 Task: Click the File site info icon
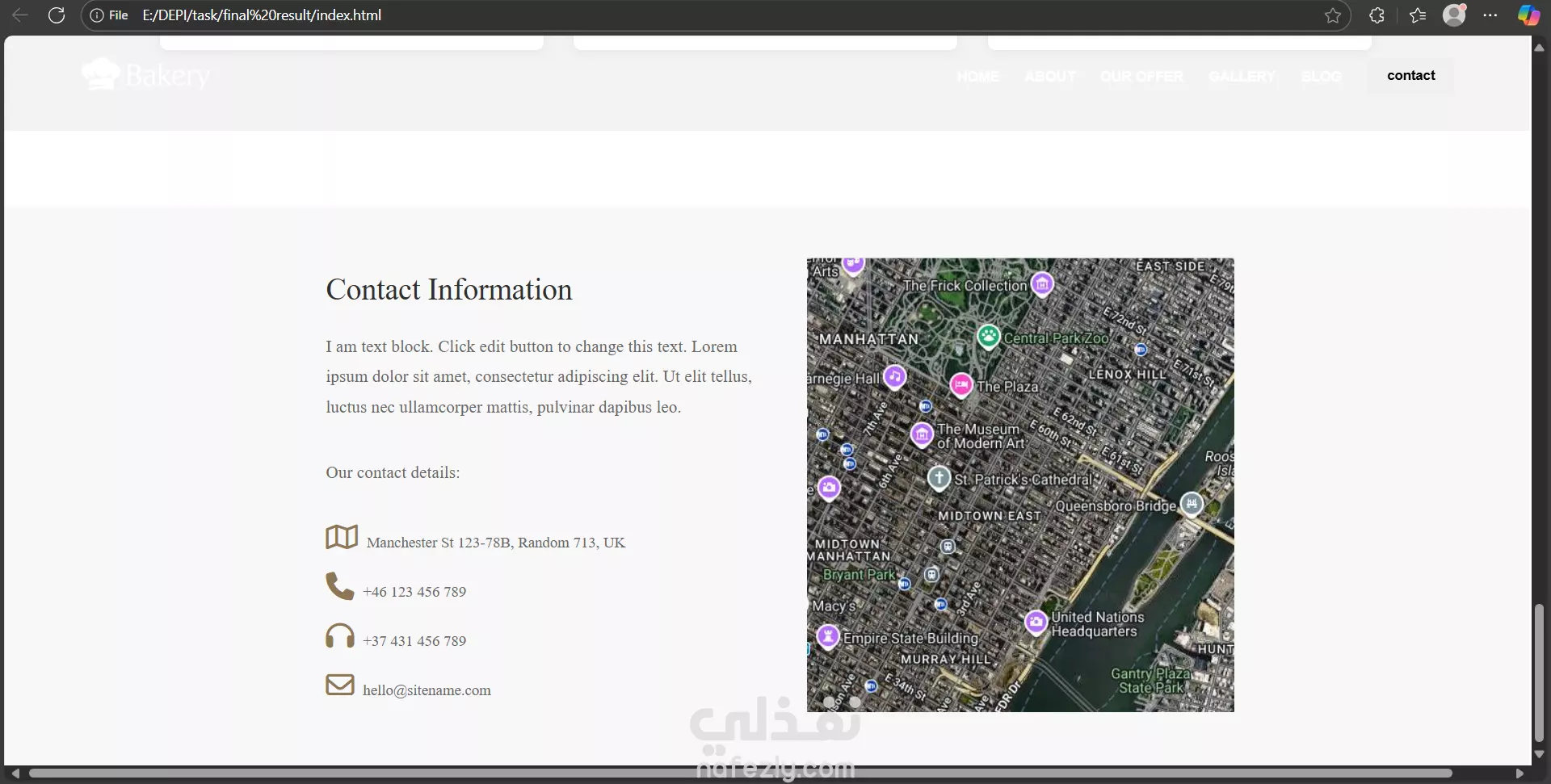point(97,15)
